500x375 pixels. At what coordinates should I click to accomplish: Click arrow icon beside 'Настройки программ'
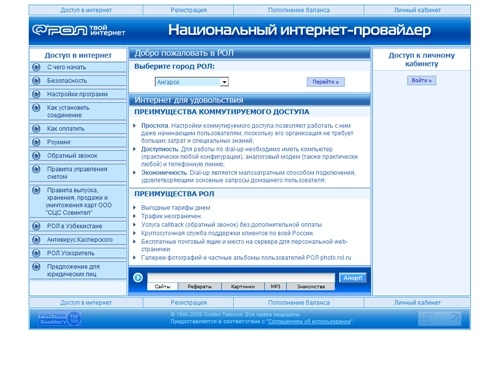pos(36,94)
